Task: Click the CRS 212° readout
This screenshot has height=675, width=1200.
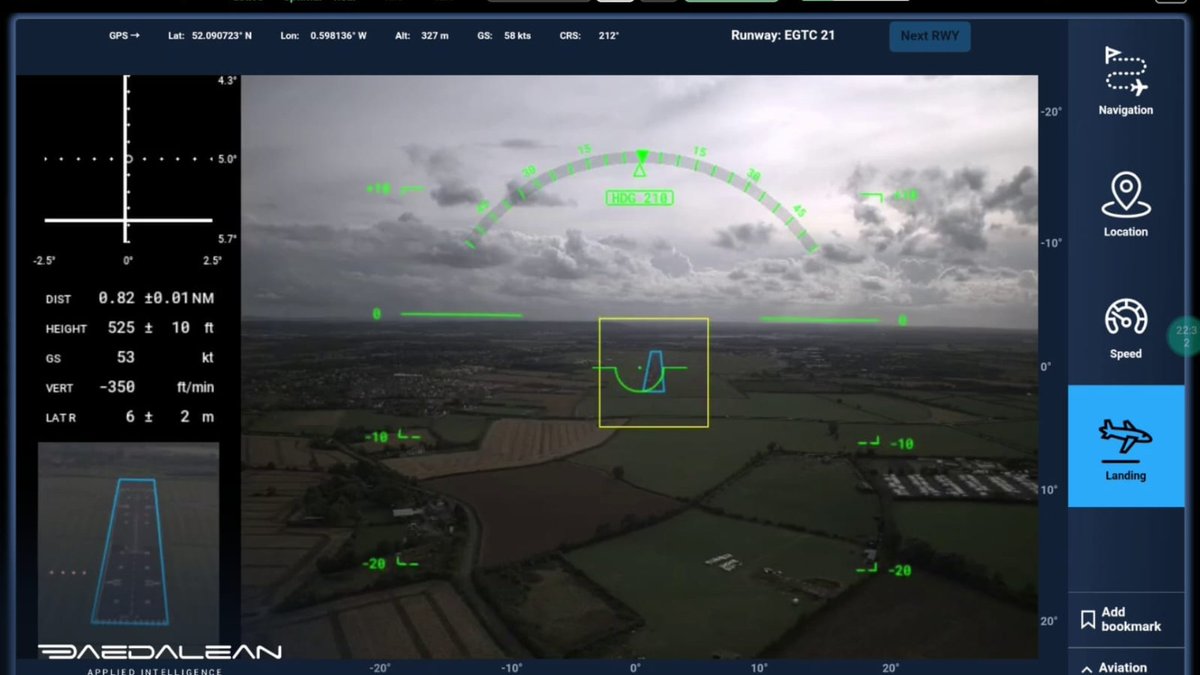Action: [x=589, y=35]
